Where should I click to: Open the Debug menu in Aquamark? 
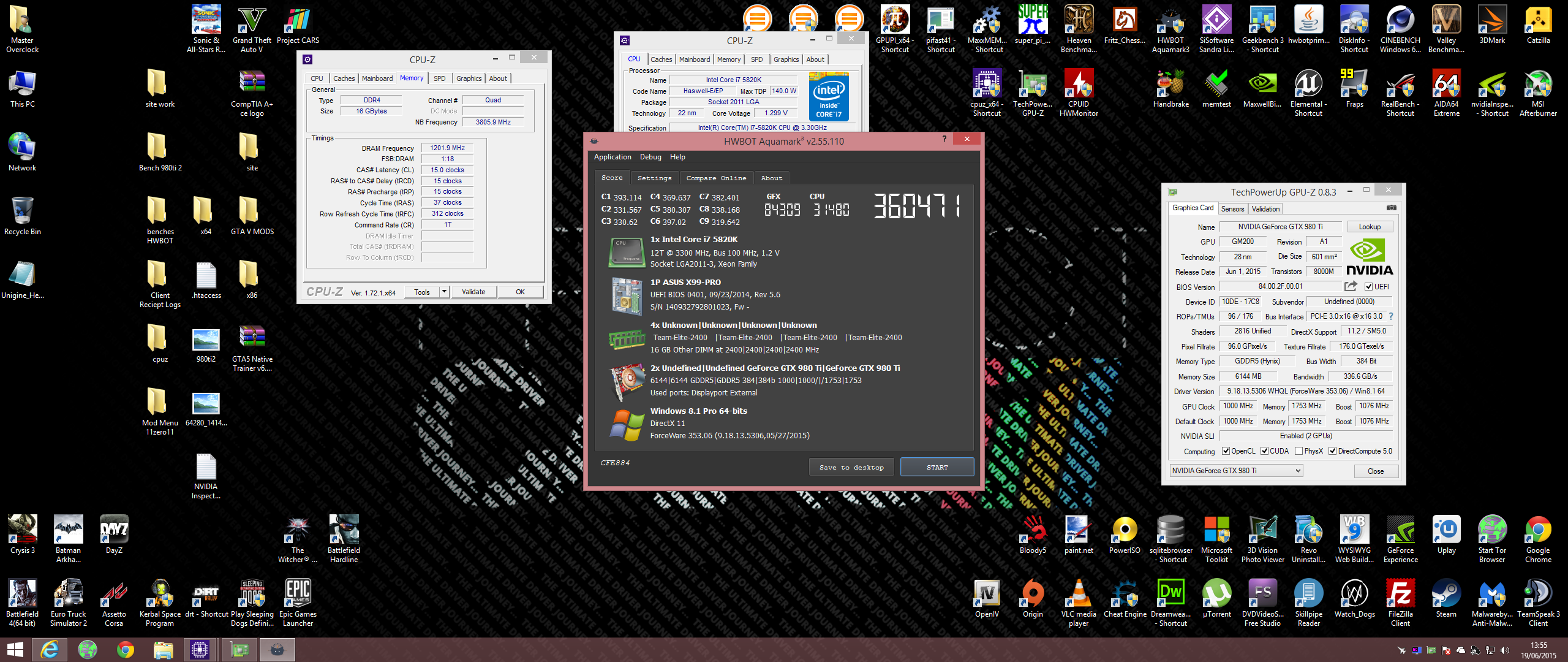(650, 157)
